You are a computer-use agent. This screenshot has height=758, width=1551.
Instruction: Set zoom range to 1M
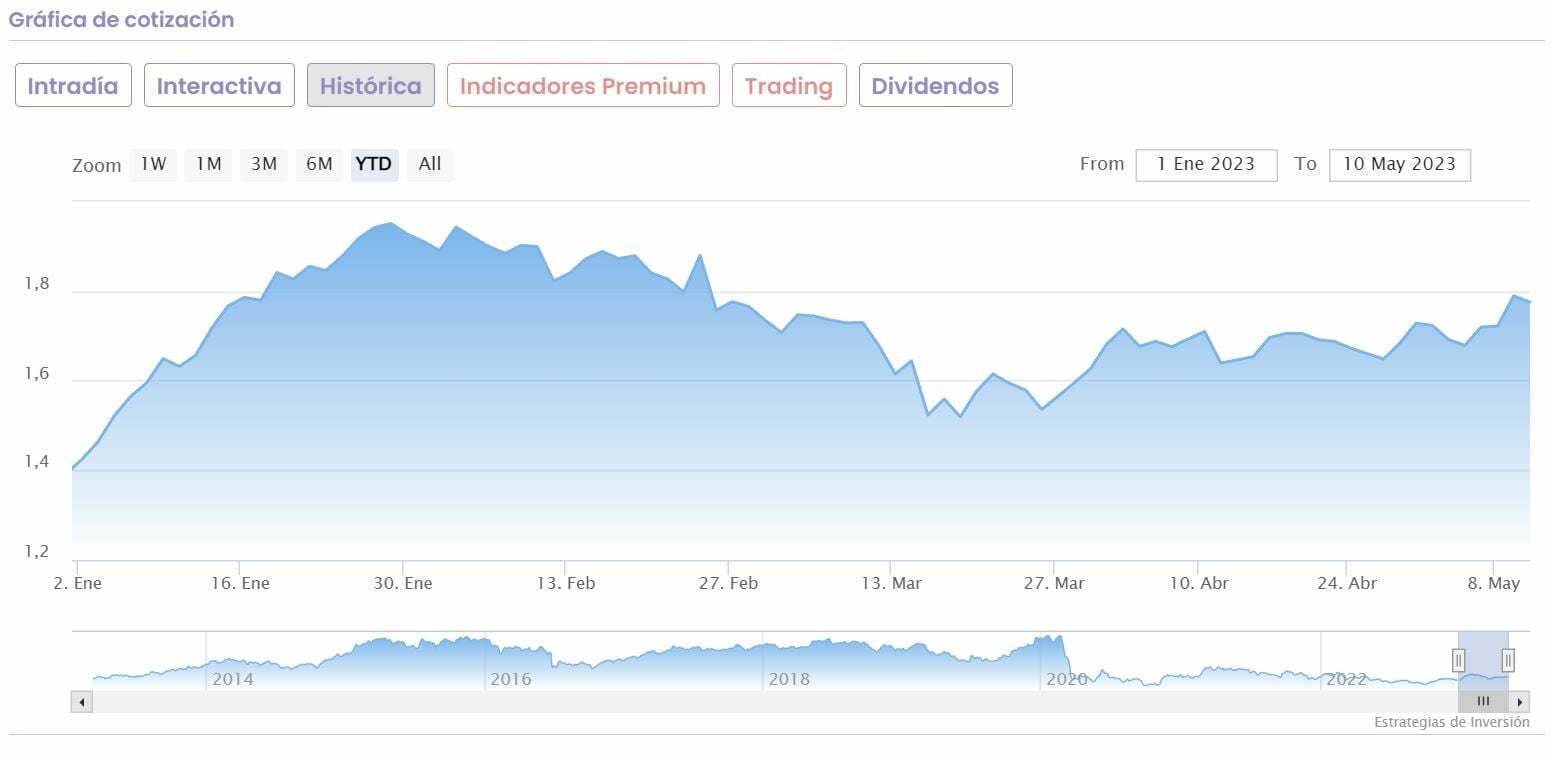(208, 164)
